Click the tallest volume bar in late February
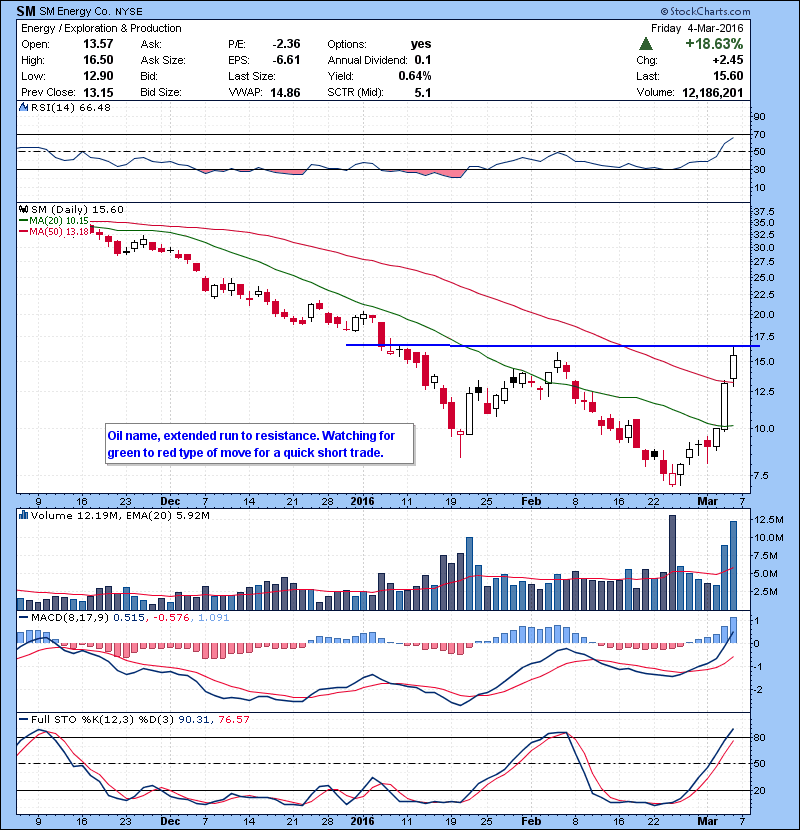This screenshot has width=800, height=830. (672, 563)
